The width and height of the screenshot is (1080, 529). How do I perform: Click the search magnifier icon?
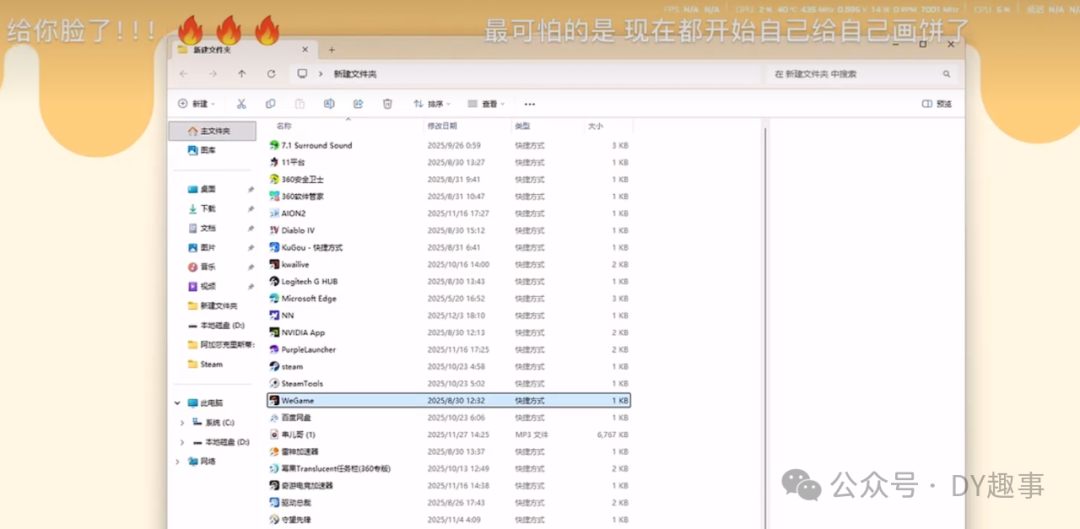point(946,74)
